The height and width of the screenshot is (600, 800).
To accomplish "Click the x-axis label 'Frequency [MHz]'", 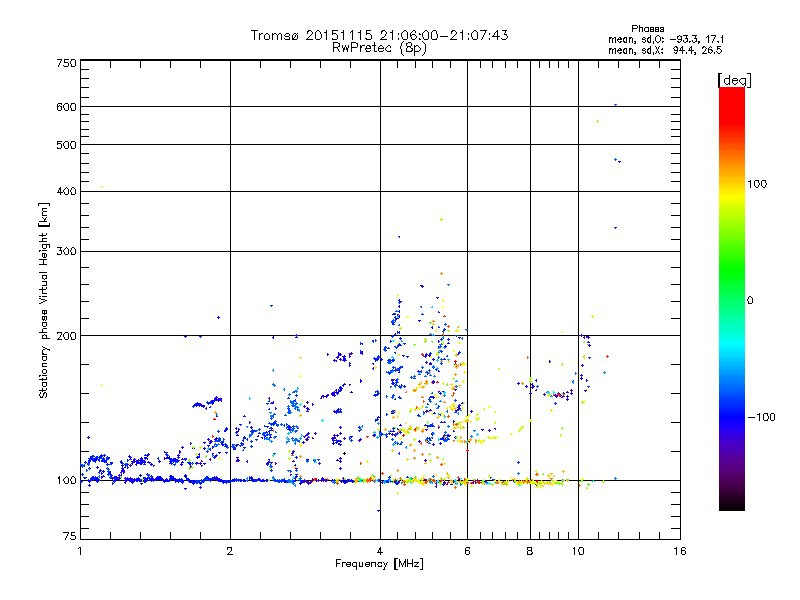I will pyautogui.click(x=379, y=564).
